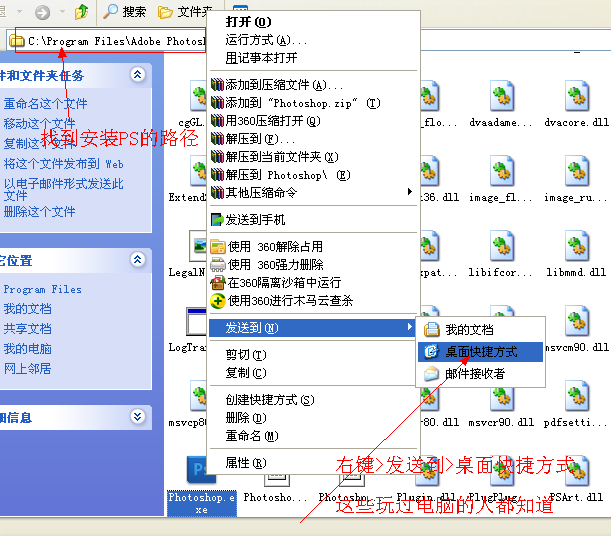Collapse the Other Places panel

pos(138,259)
